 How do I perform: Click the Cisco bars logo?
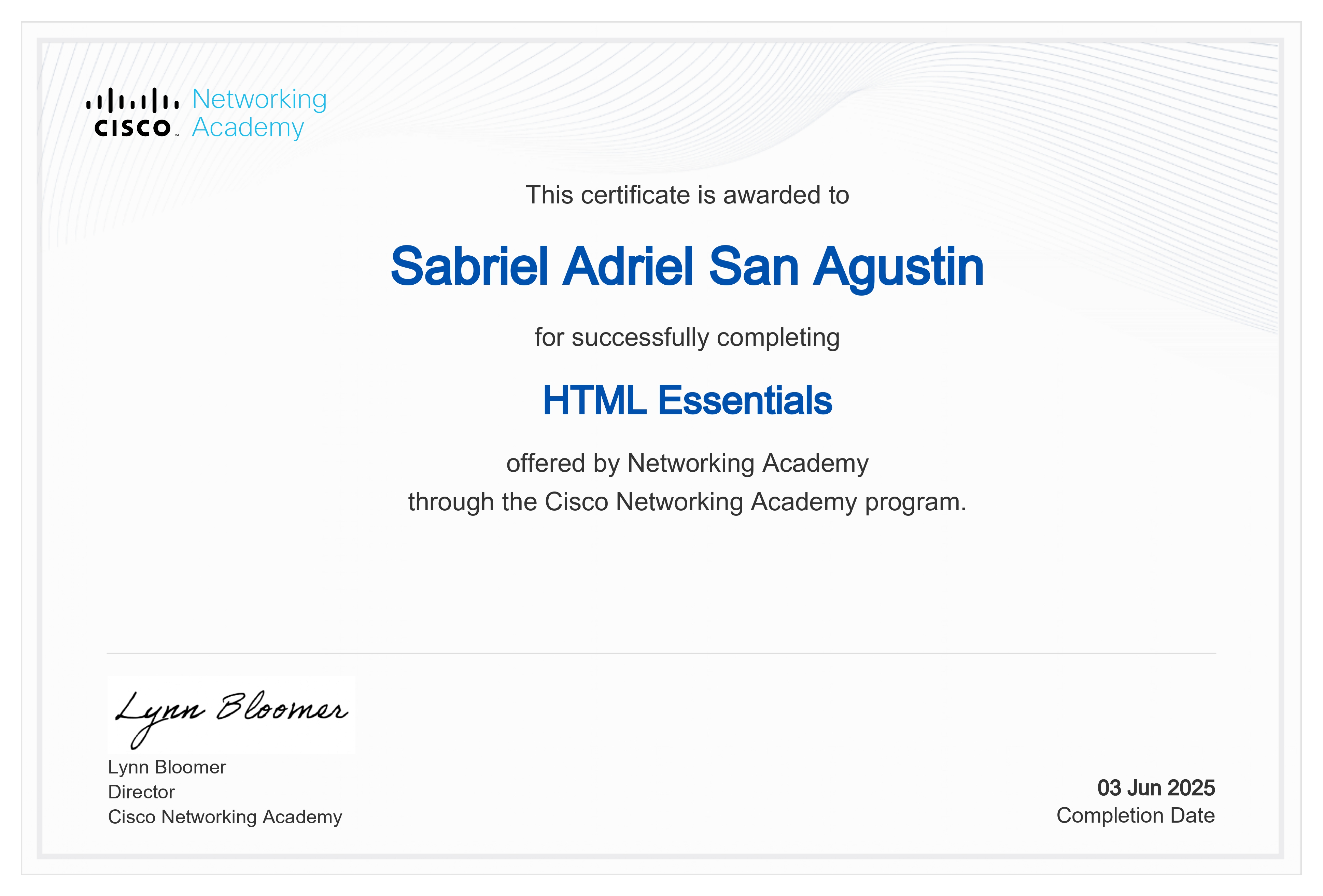(x=132, y=112)
